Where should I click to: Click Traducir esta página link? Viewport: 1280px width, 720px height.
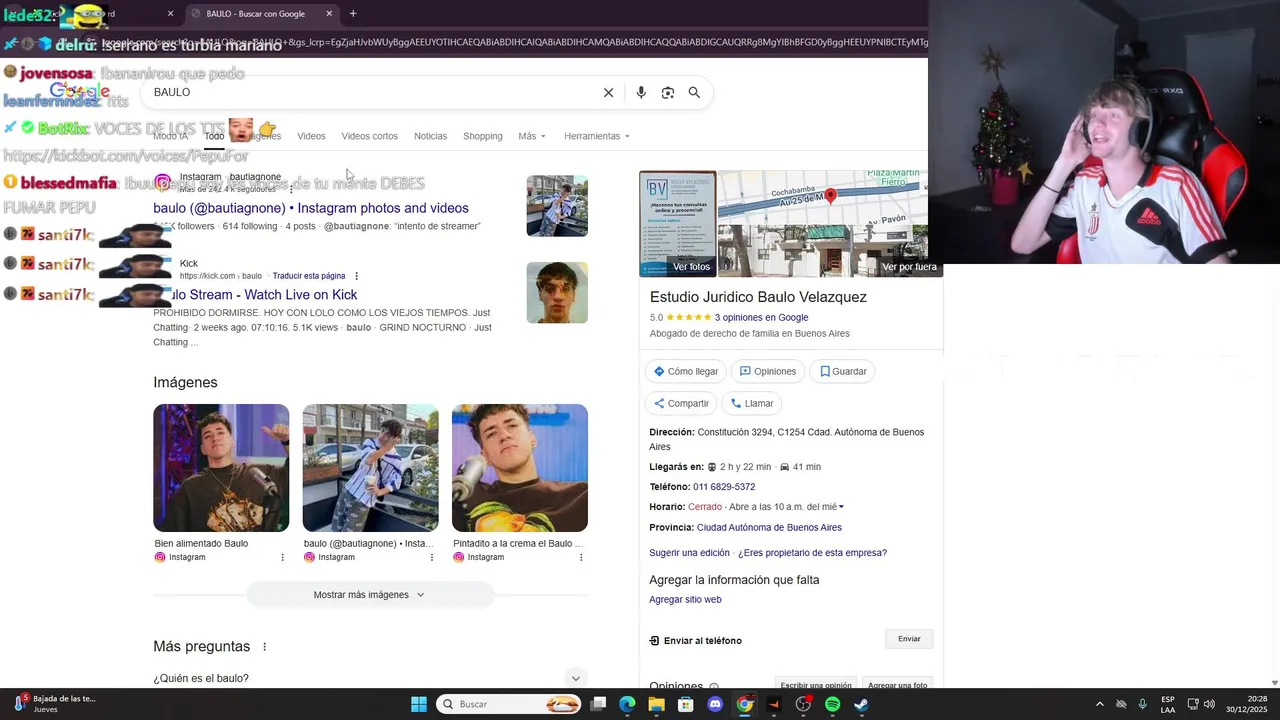tap(309, 276)
